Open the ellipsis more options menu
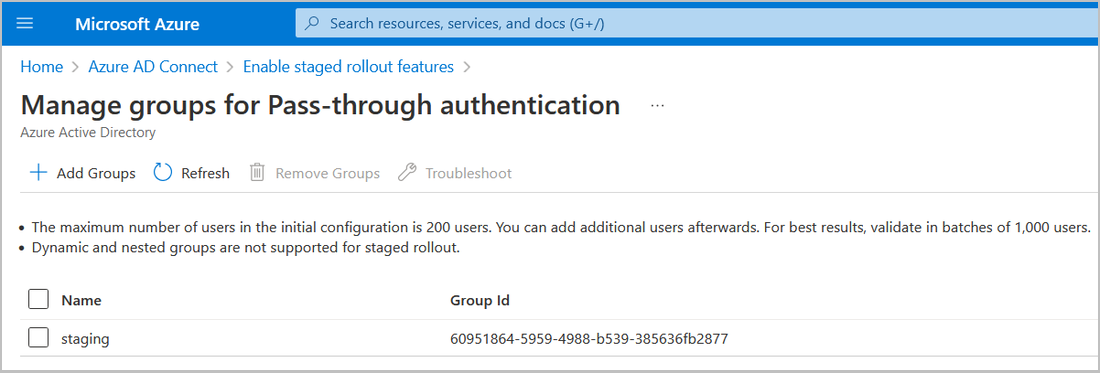This screenshot has height=373, width=1100. pos(657,106)
